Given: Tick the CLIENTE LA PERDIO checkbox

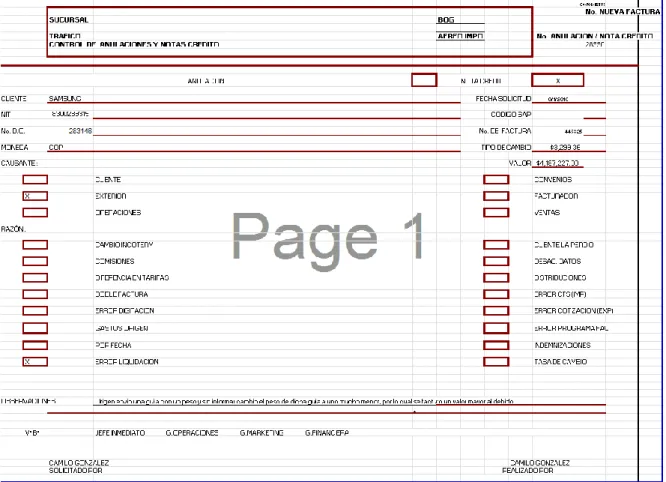Looking at the screenshot, I should coord(496,245).
